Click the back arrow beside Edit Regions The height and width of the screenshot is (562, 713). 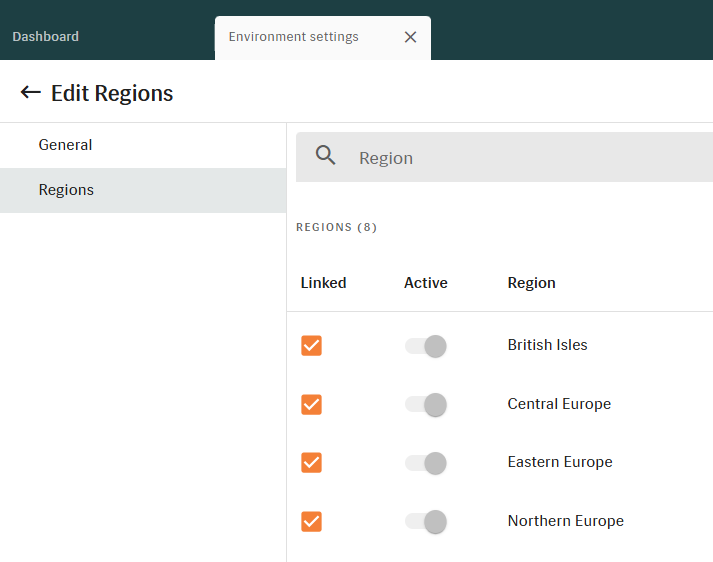[30, 92]
